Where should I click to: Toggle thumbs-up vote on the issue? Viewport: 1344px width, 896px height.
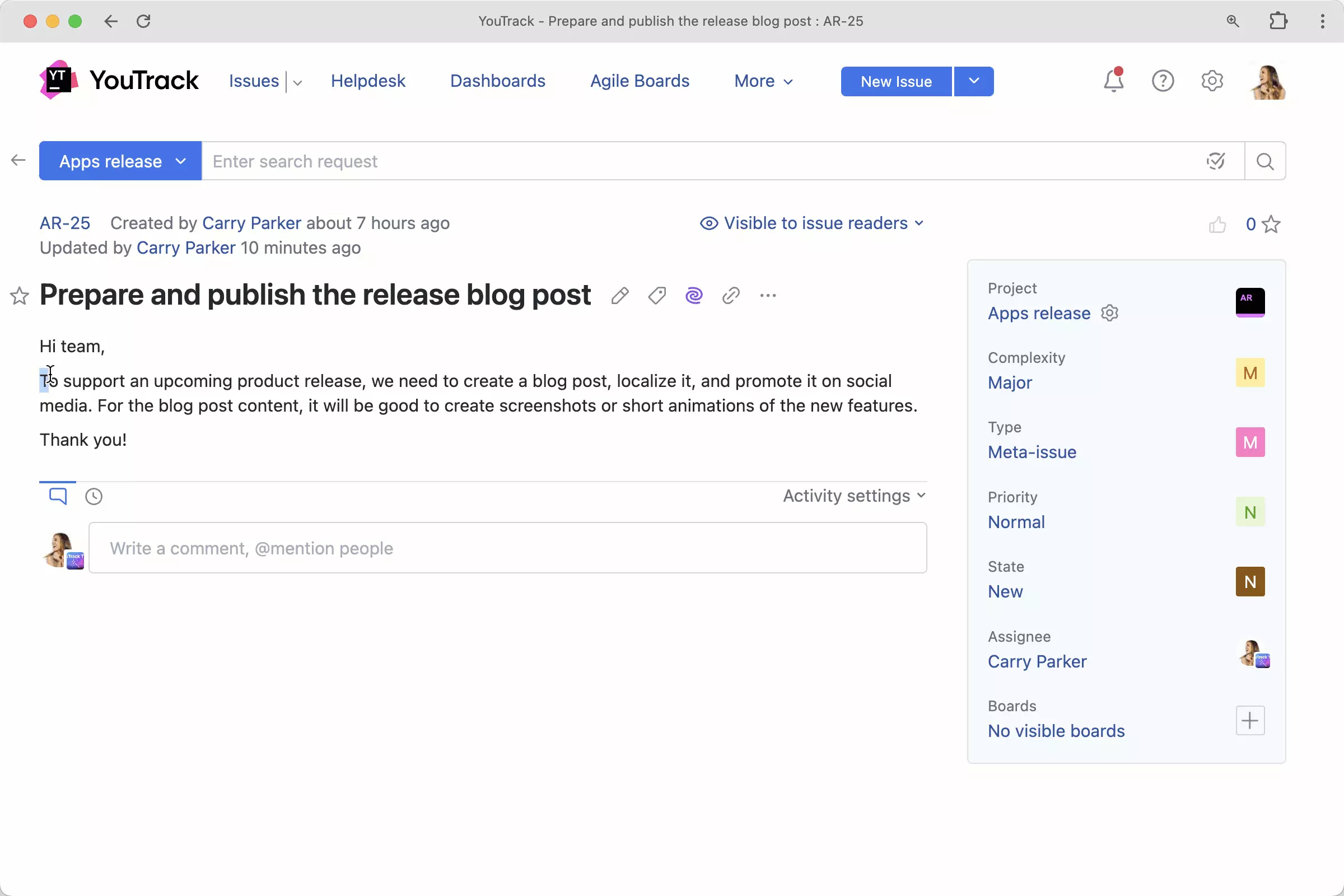(x=1217, y=225)
